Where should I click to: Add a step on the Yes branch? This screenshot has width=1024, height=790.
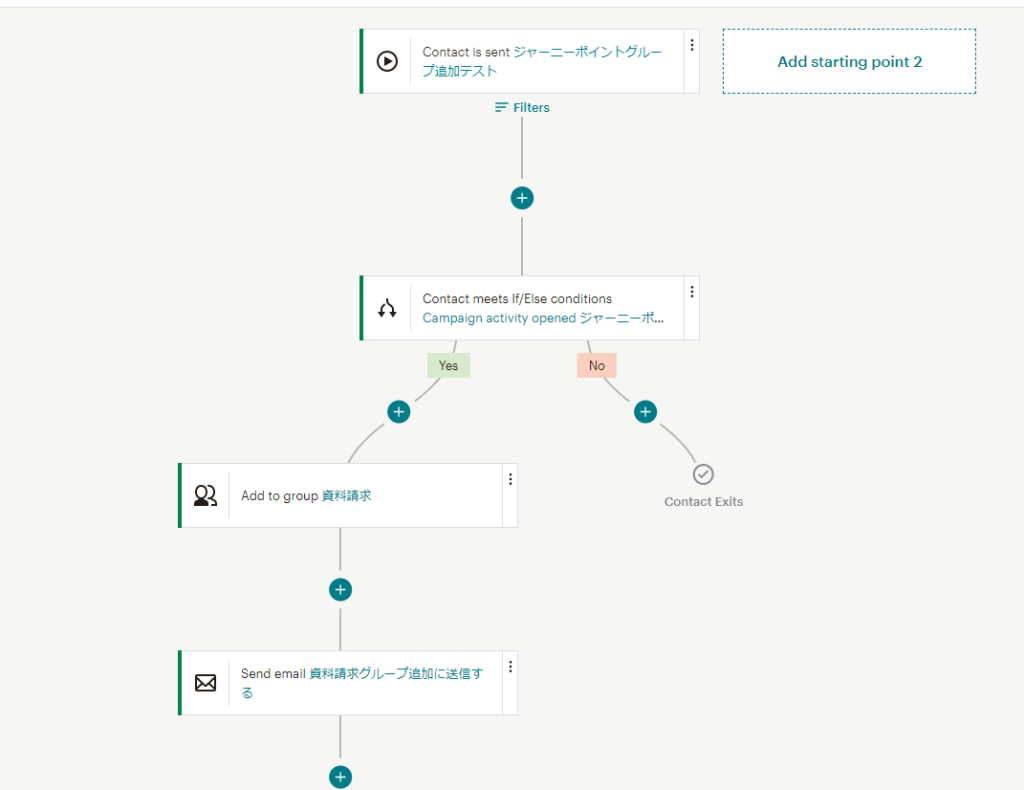point(399,411)
